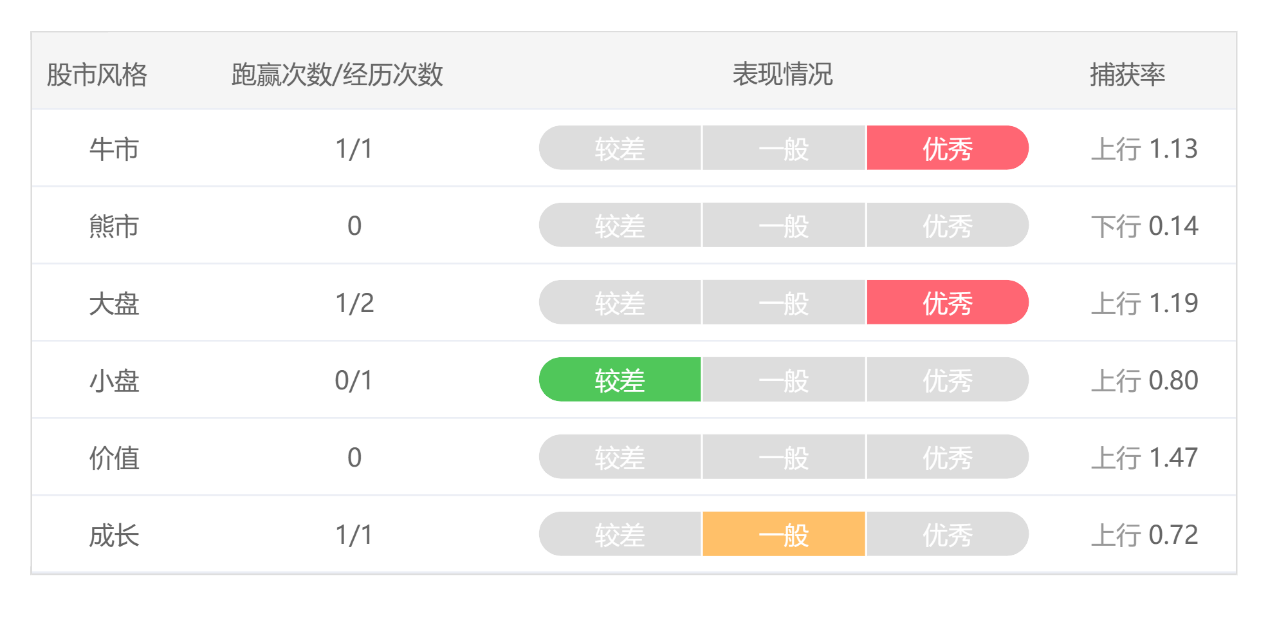1268x643 pixels.
Task: Click the 大盘 style label
Action: [114, 303]
